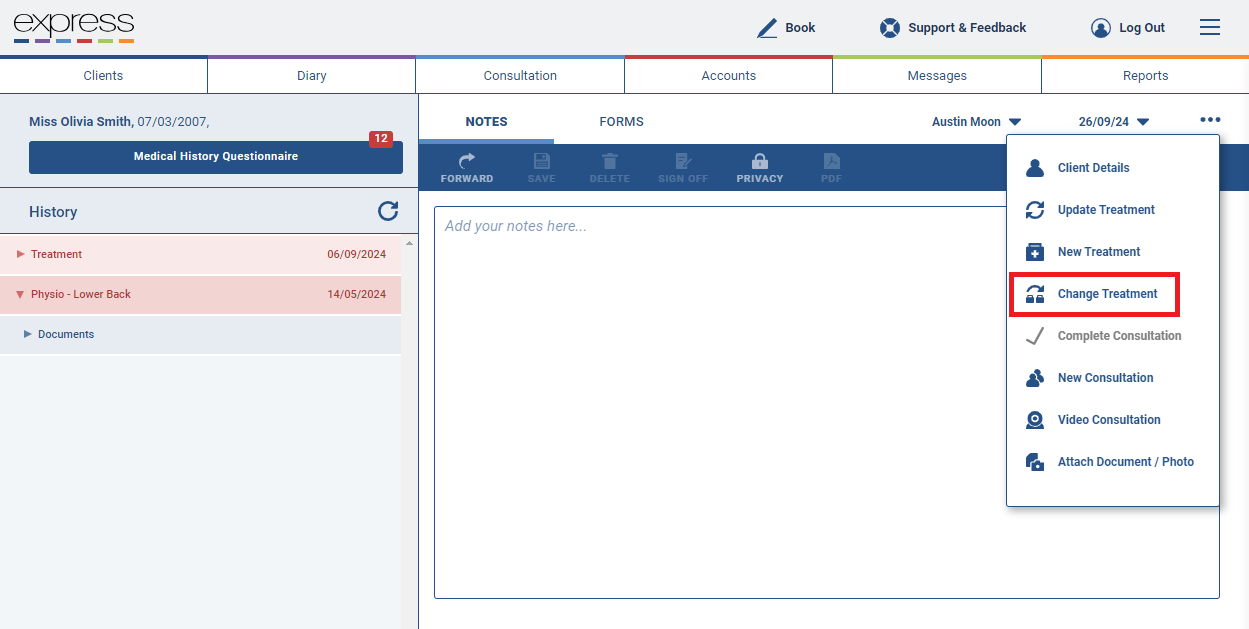The image size is (1249, 629).
Task: Open the 26/09/24 date dropdown
Action: 1114,122
